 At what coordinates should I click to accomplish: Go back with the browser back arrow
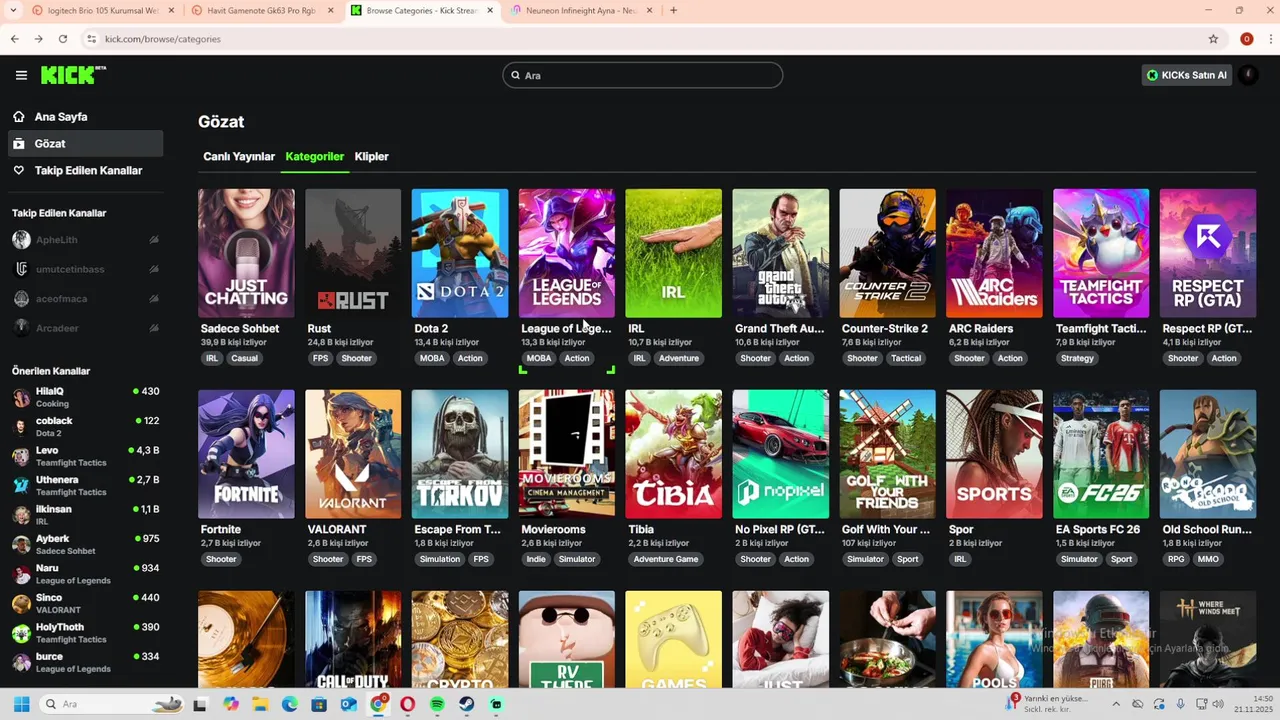click(14, 39)
